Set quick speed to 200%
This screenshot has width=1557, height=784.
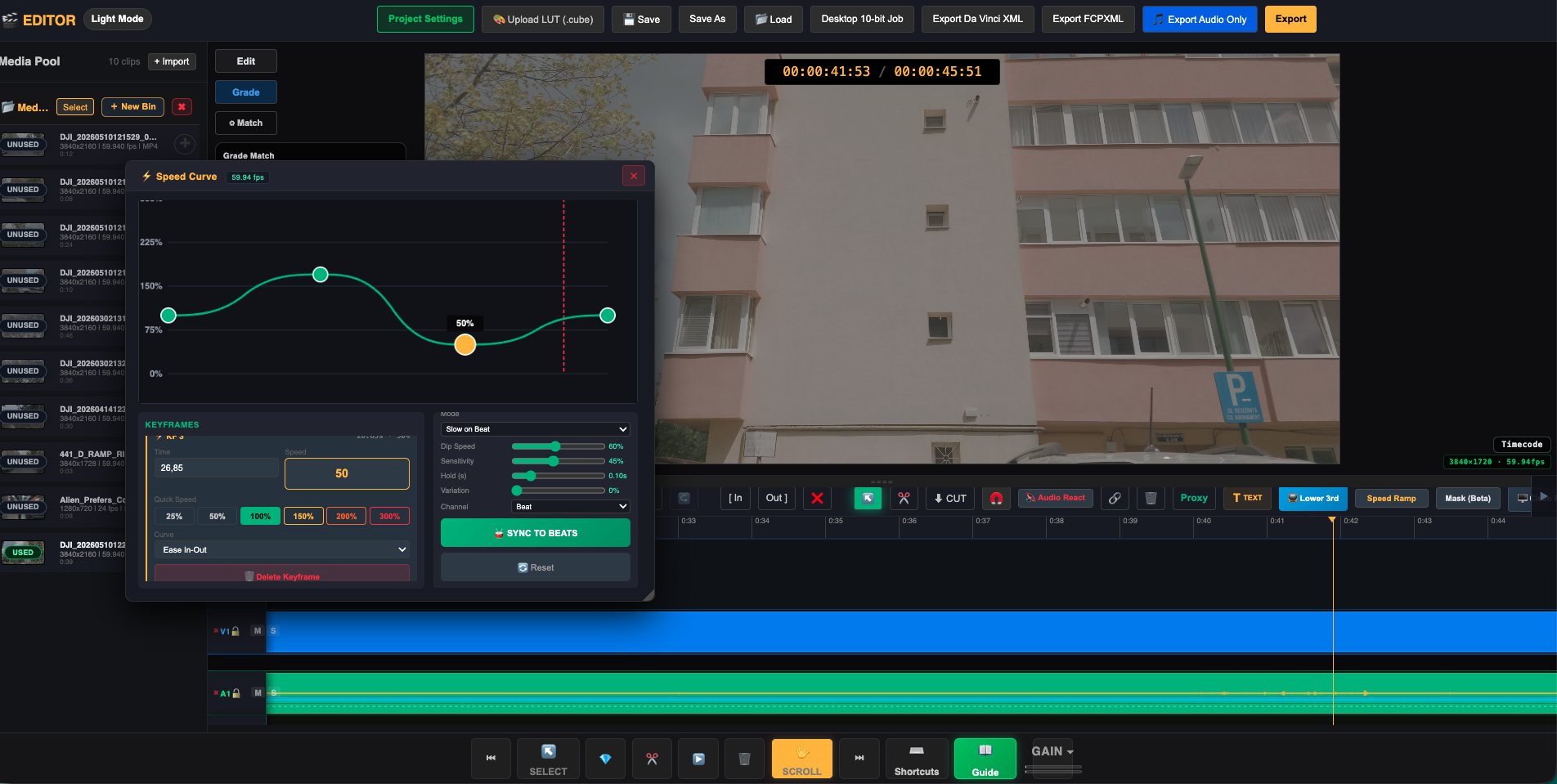tap(346, 517)
